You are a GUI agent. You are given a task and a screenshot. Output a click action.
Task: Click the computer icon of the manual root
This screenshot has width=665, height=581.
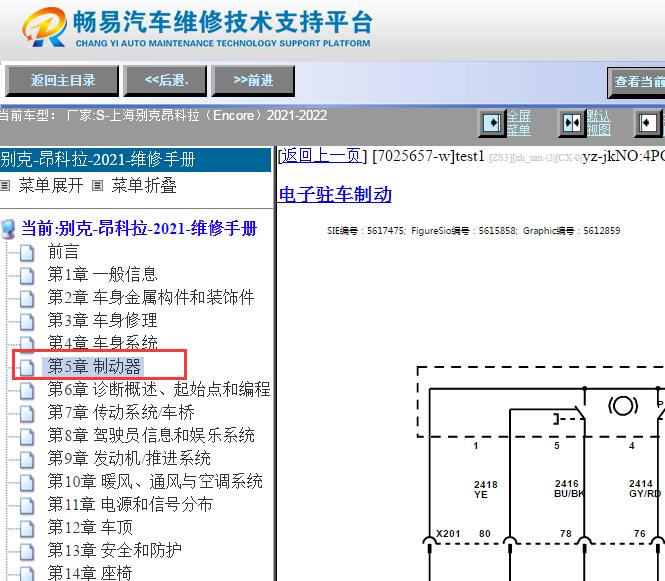coord(9,229)
